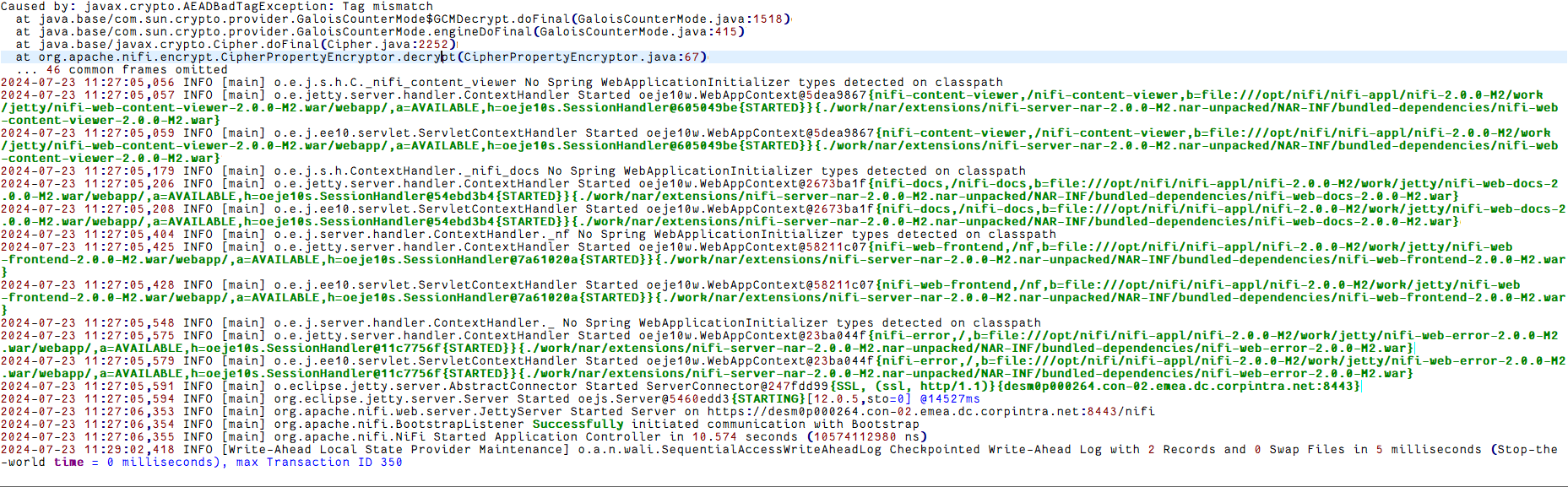Click the 'javax.crypto.AEADBadTagException' exception name
Viewport: 1568px width, 487px height.
pyautogui.click(x=204, y=6)
